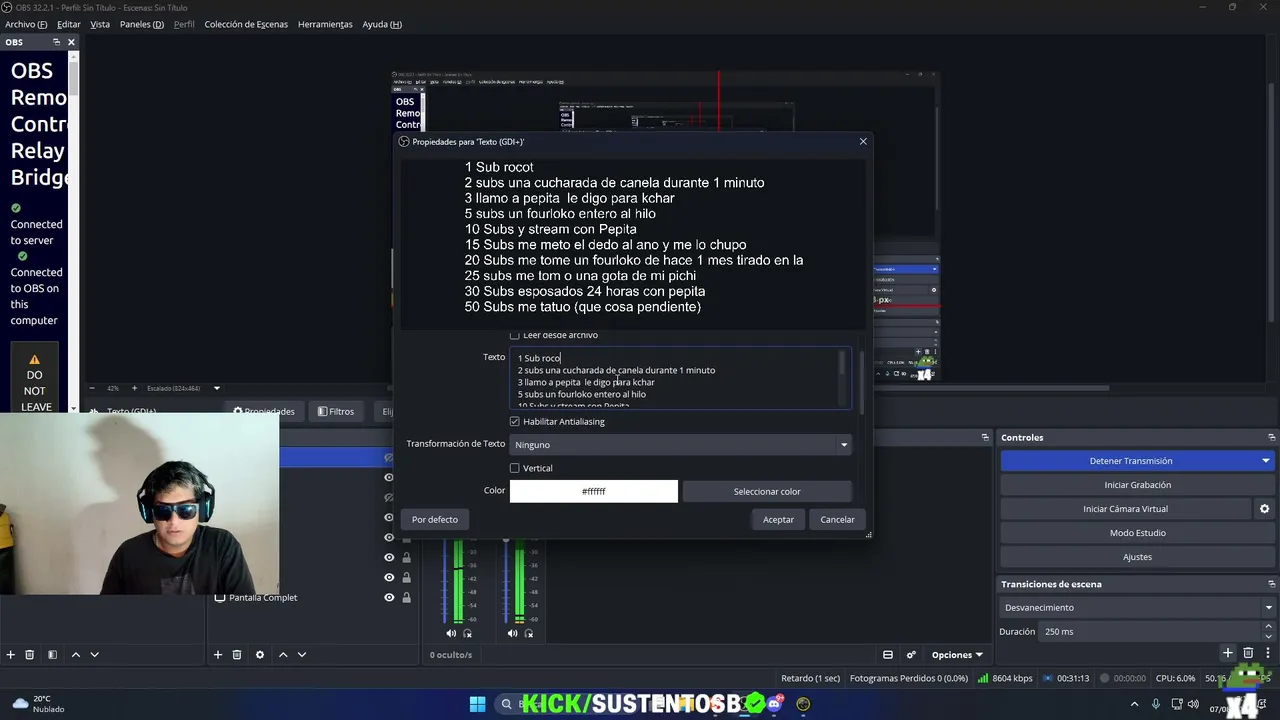Move scene down with Scenes down arrow
Image resolution: width=1280 pixels, height=720 pixels.
[x=95, y=655]
